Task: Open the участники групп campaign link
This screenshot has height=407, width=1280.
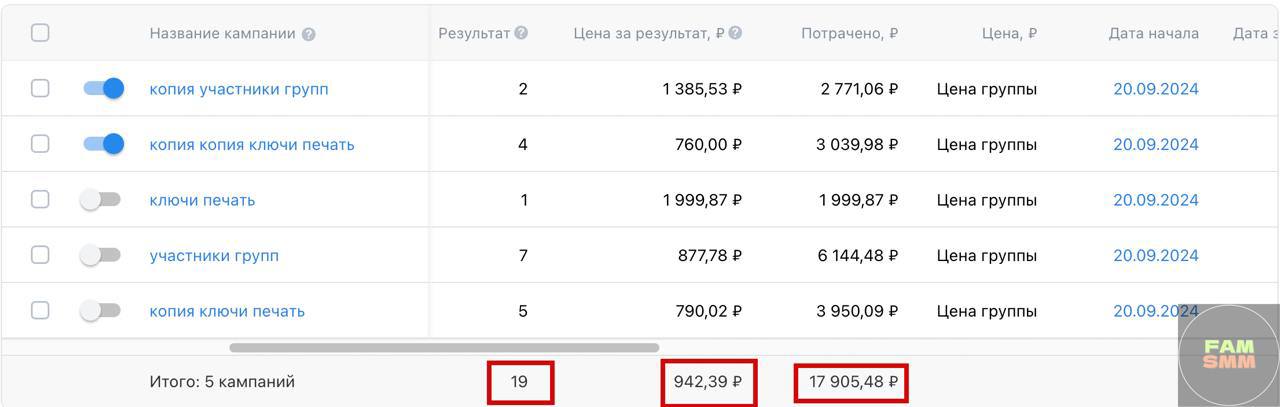Action: [214, 255]
